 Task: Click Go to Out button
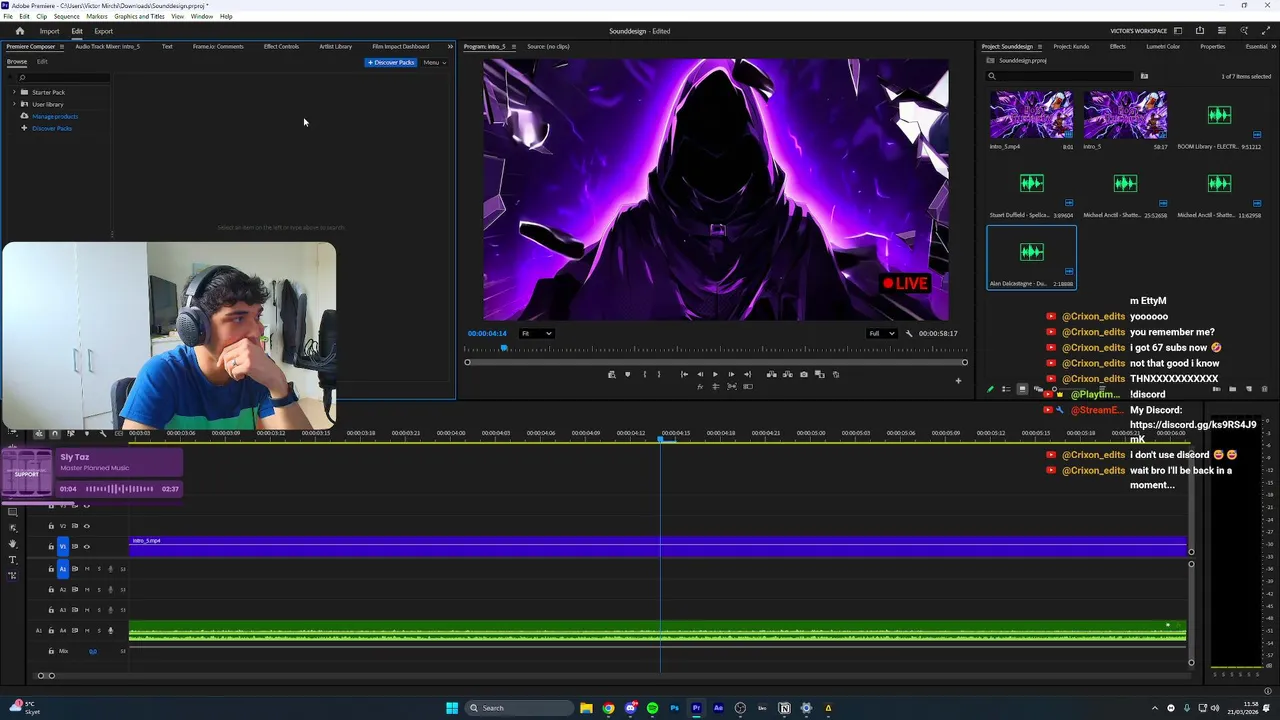coord(747,374)
